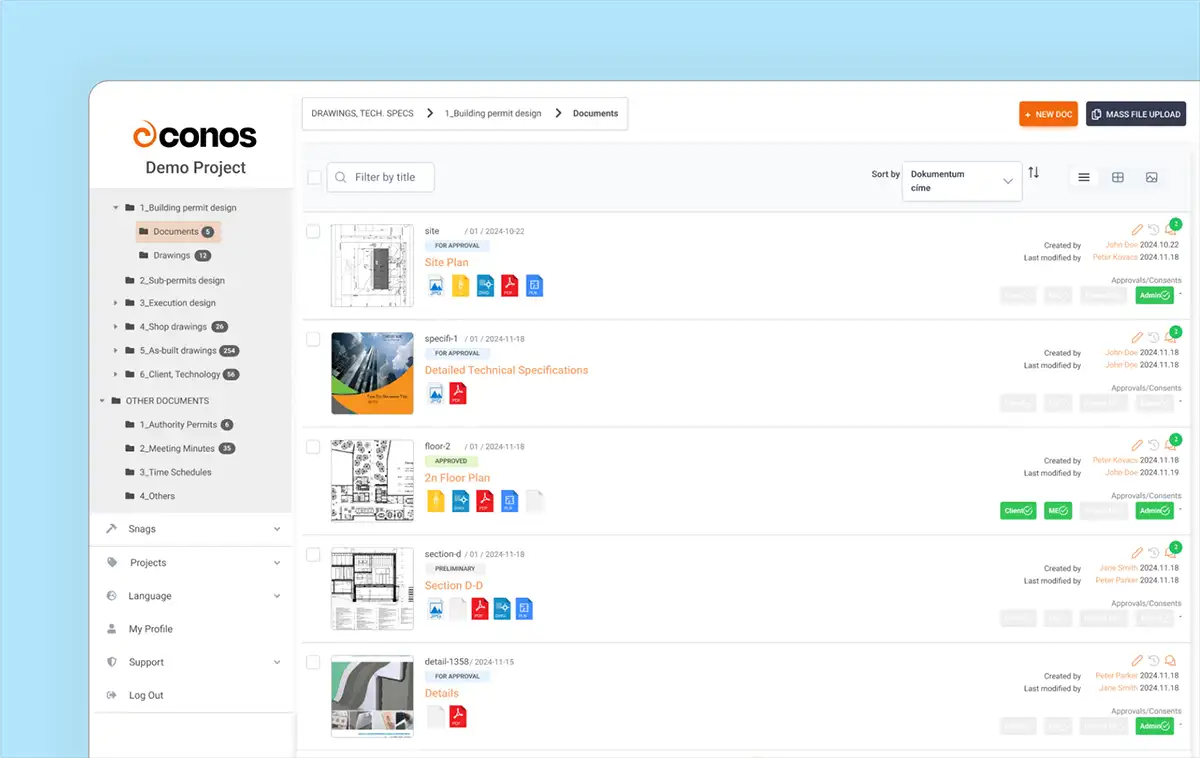Switch to list view
This screenshot has height=758, width=1200.
pyautogui.click(x=1084, y=177)
